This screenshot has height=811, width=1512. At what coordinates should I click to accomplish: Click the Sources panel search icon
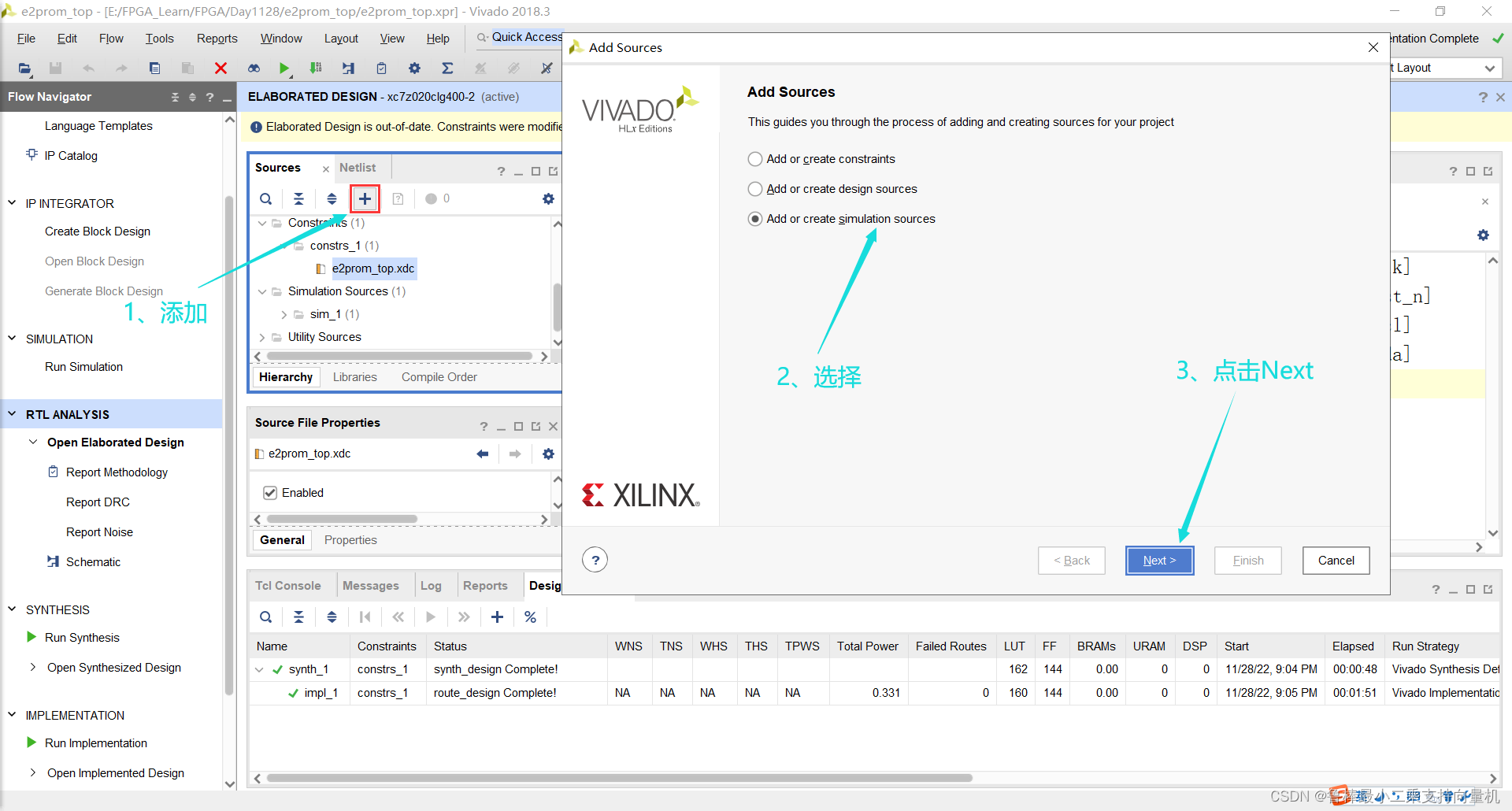click(x=266, y=199)
